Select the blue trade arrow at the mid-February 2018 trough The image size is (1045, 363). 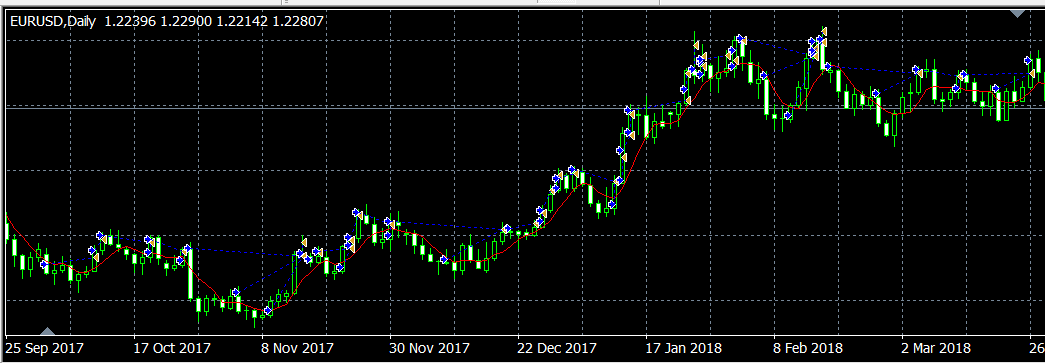point(788,115)
